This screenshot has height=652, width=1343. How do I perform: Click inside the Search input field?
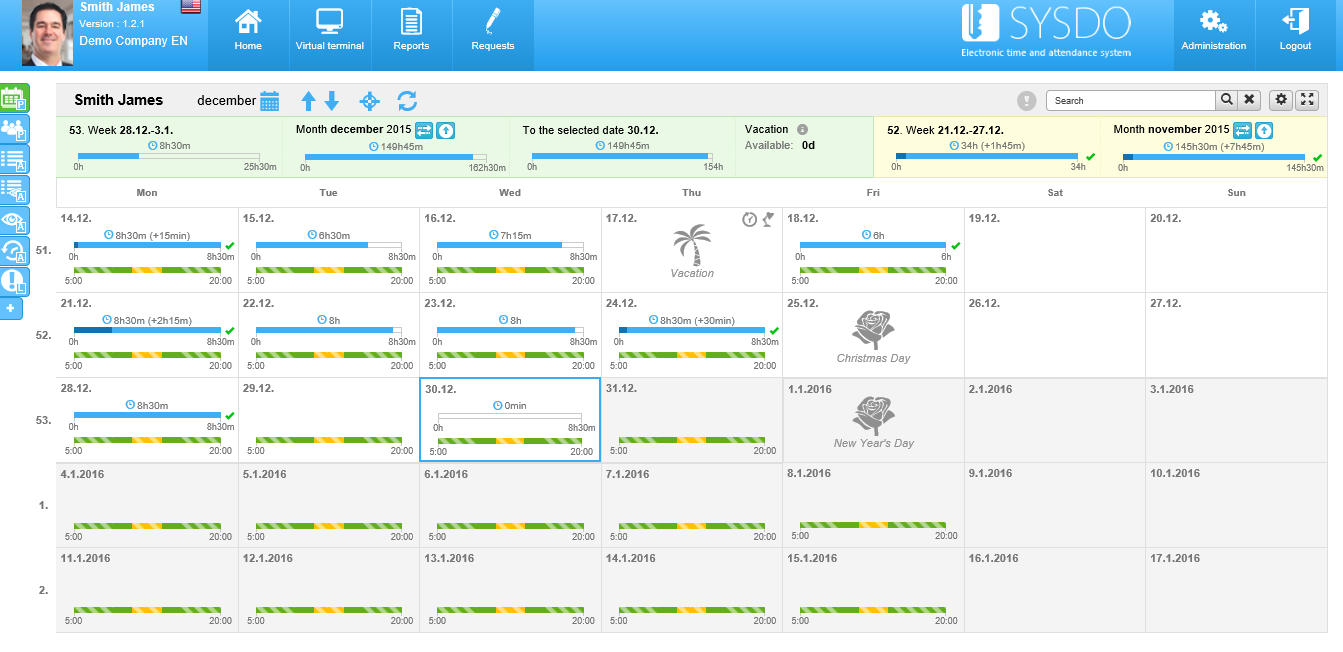(1130, 100)
